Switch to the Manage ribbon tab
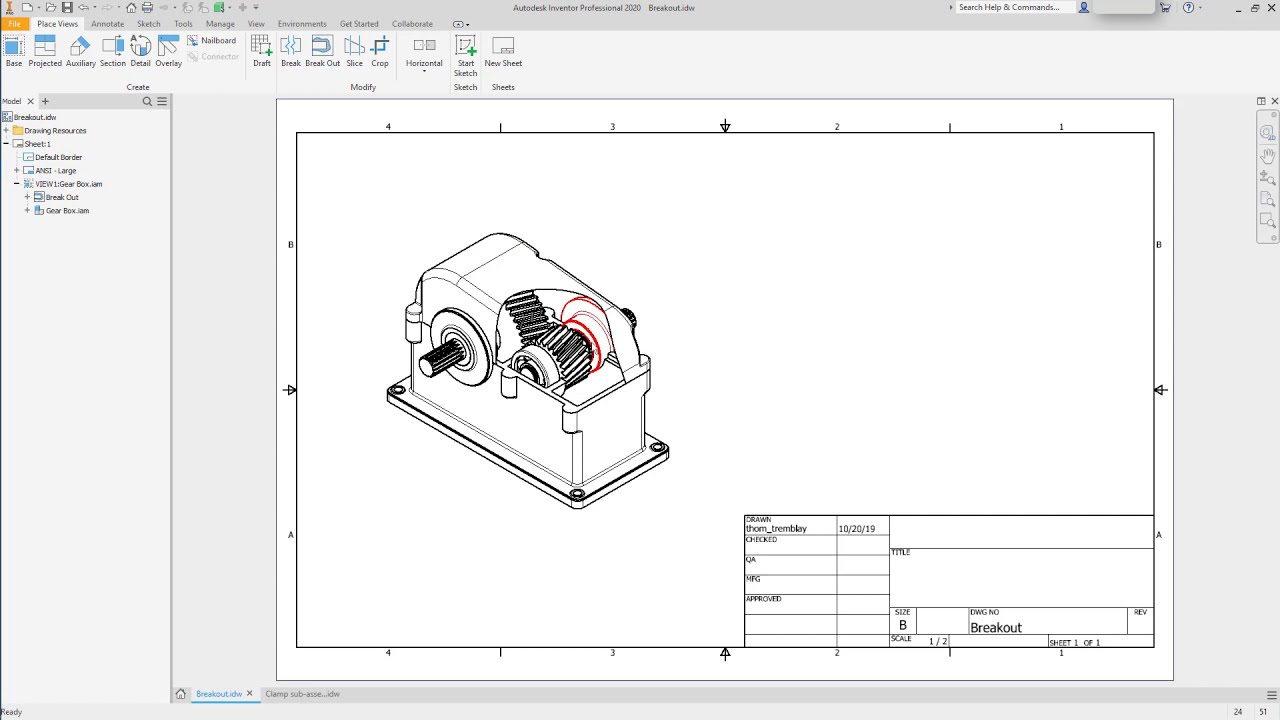This screenshot has width=1280, height=720. 220,24
